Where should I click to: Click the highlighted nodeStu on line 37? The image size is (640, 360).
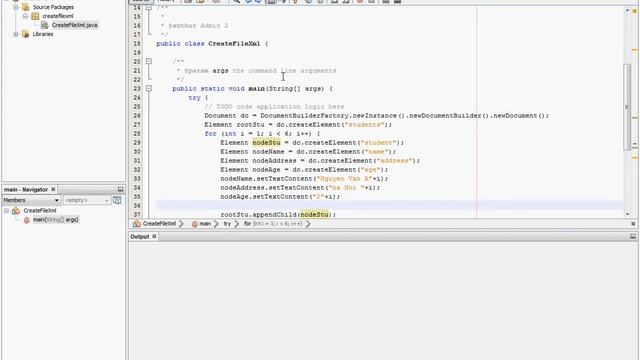tap(314, 214)
